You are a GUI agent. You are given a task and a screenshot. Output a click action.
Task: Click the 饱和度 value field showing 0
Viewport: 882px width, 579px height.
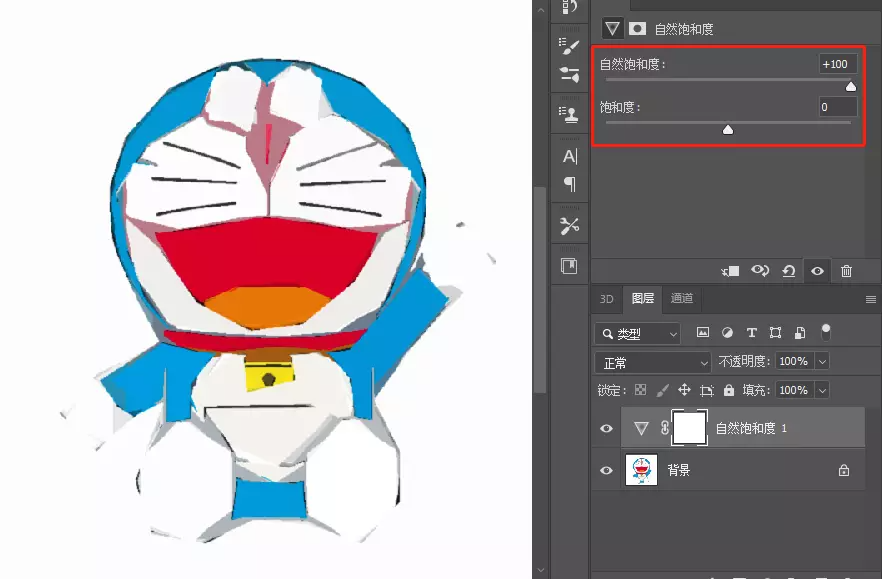tap(838, 107)
